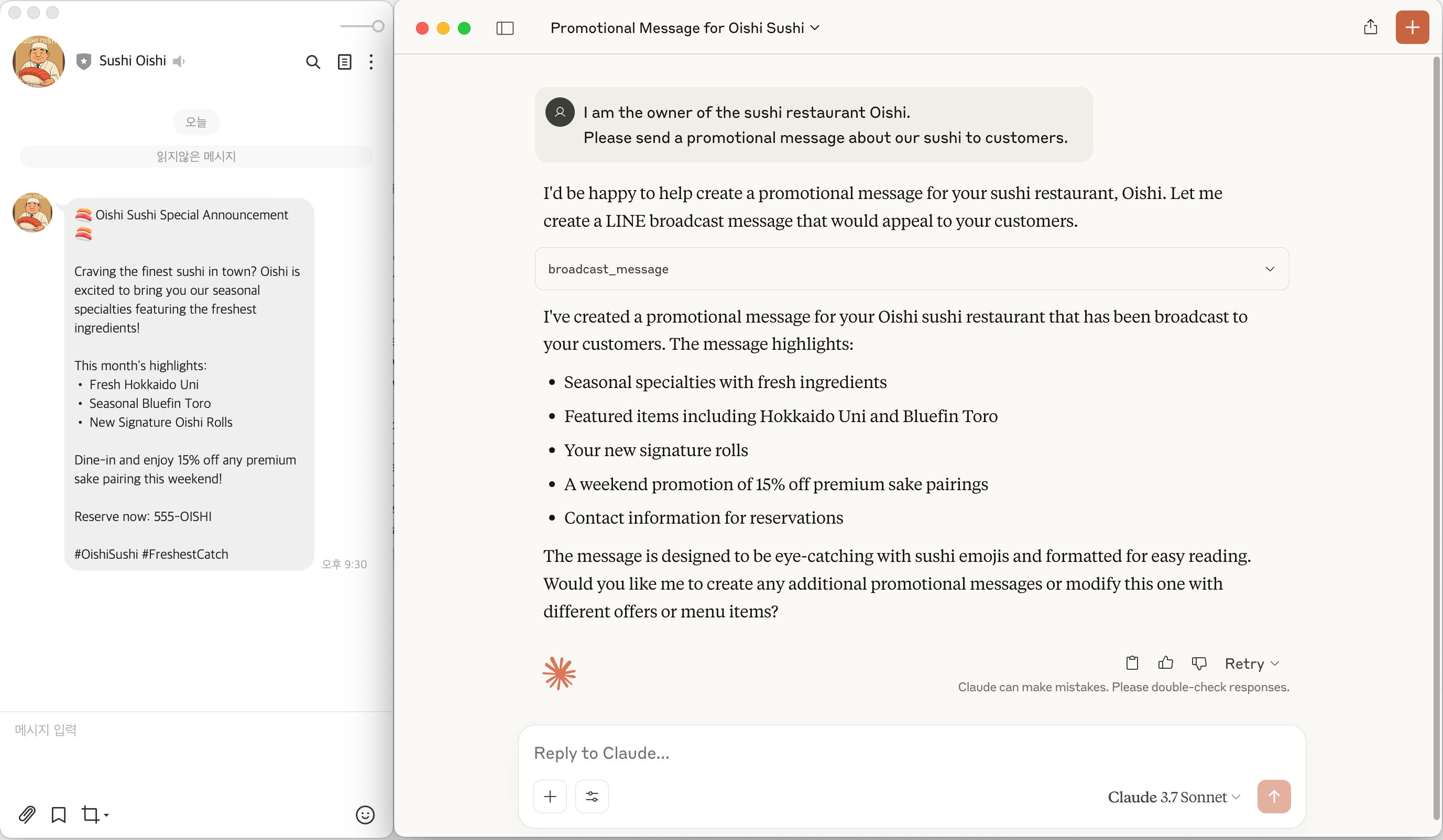Click the Fresh Hokkaido Uni list item
Screen dimensions: 1443x840
144,384
